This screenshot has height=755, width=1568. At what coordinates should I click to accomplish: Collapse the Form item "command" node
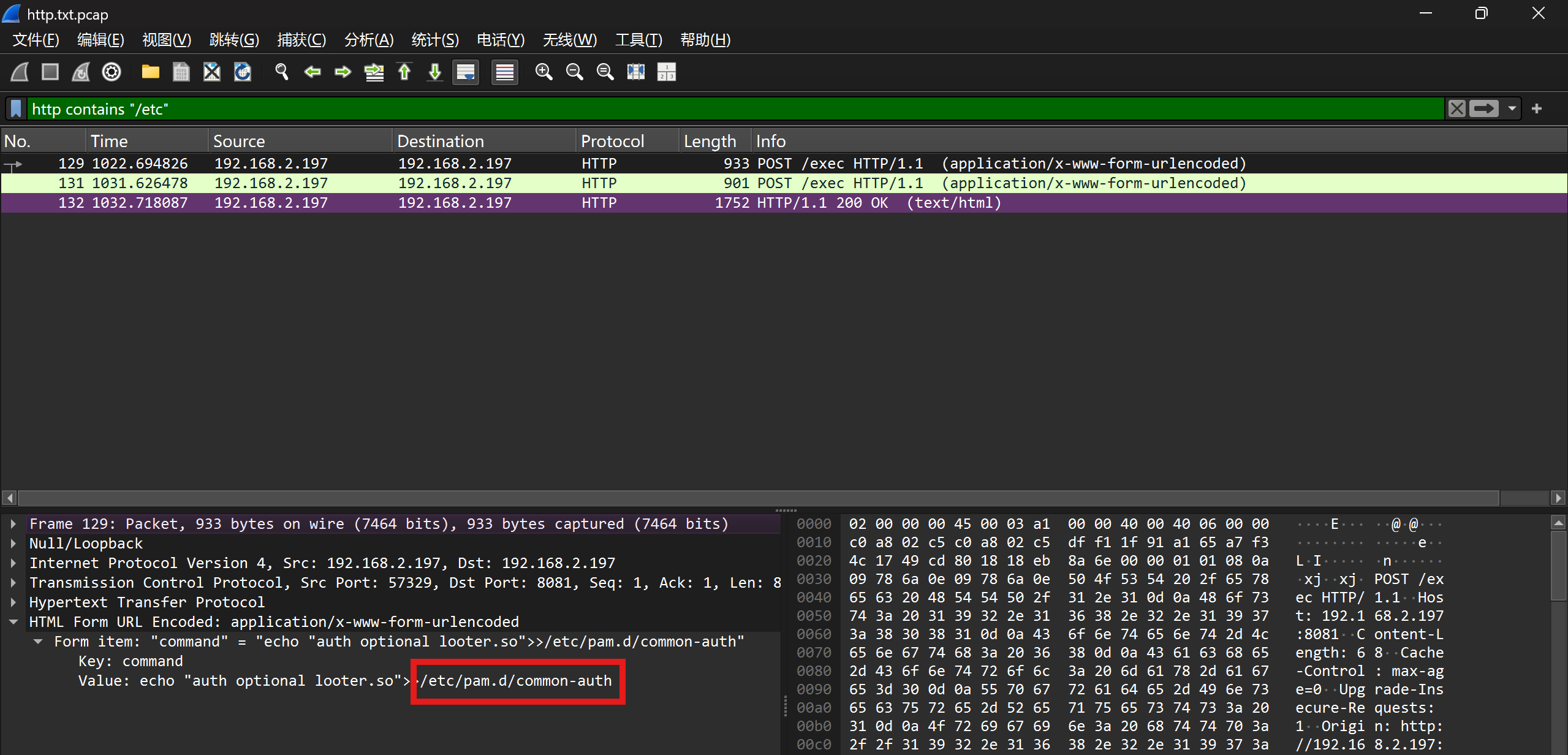point(38,642)
